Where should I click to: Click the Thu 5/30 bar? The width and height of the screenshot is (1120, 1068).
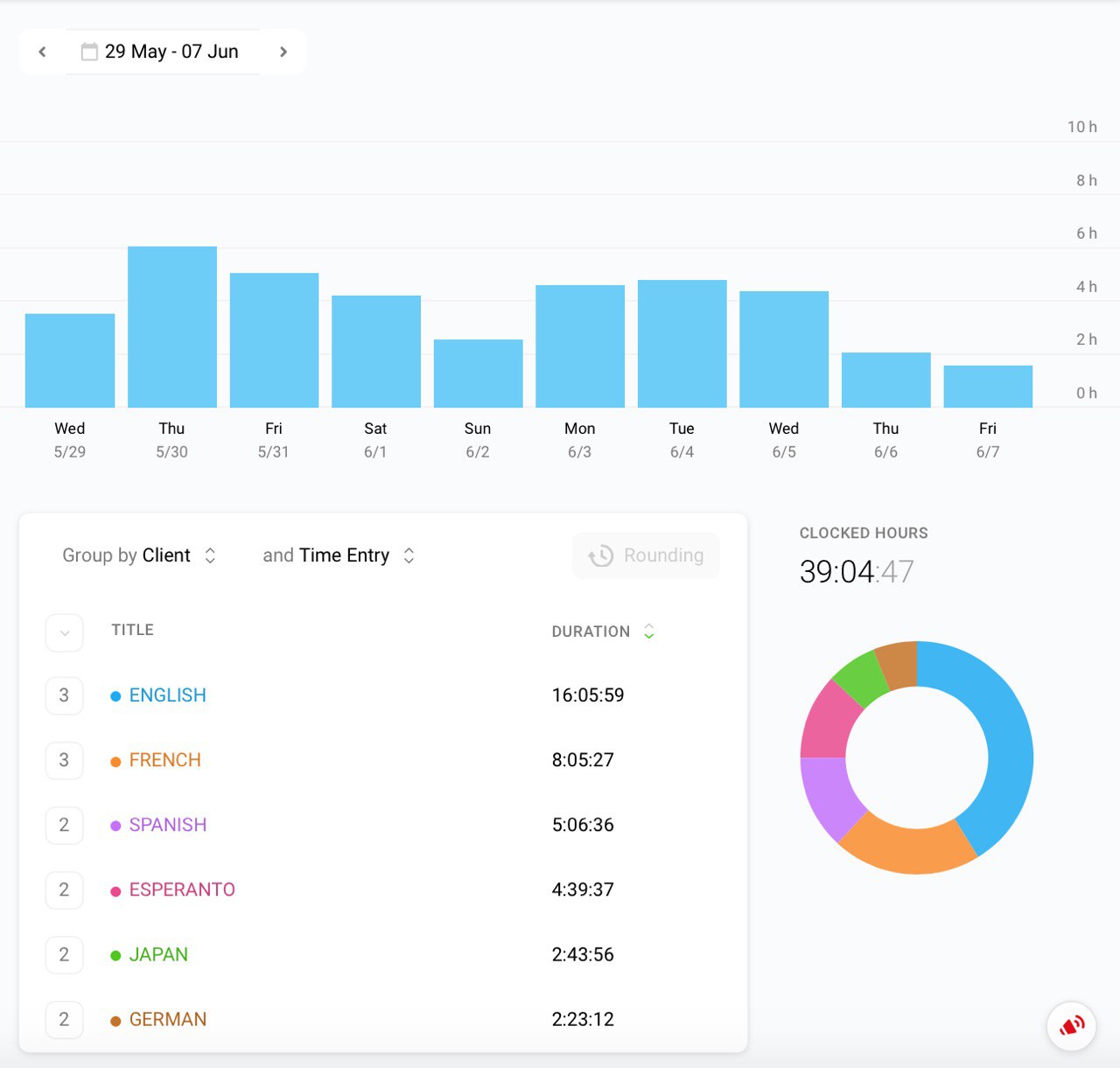click(x=172, y=327)
